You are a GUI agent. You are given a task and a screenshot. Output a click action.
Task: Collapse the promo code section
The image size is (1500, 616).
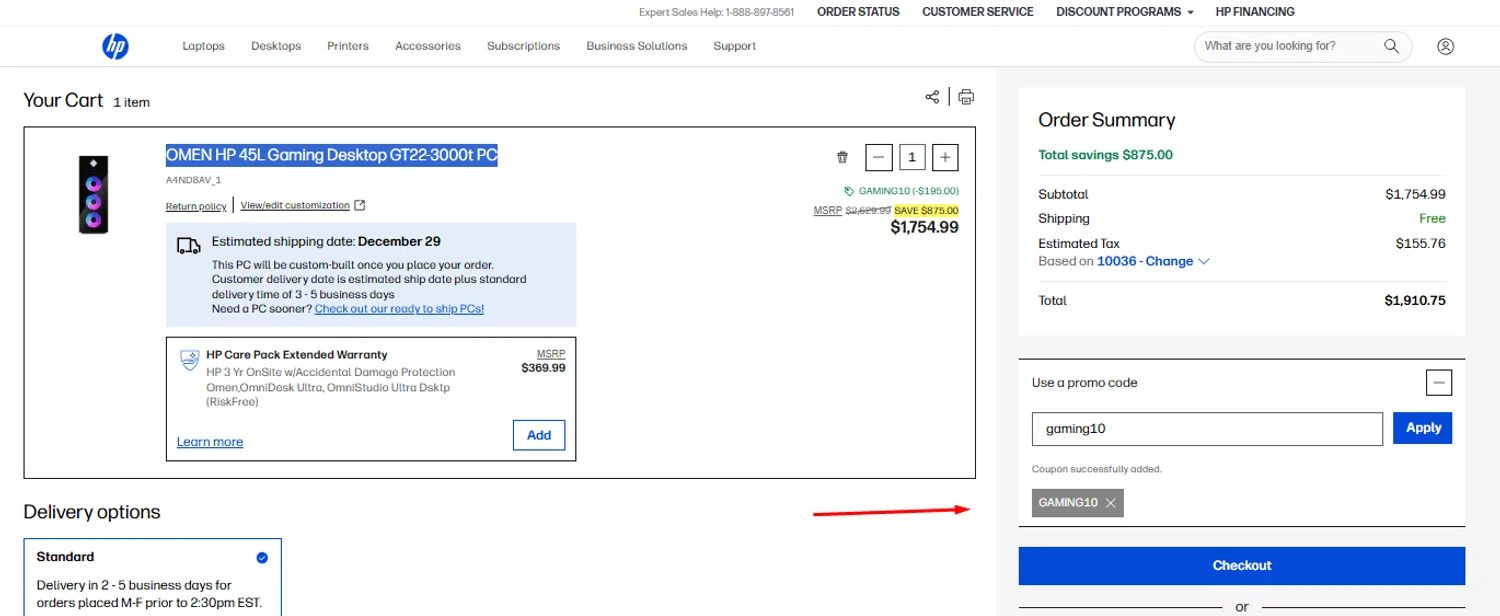(x=1439, y=382)
